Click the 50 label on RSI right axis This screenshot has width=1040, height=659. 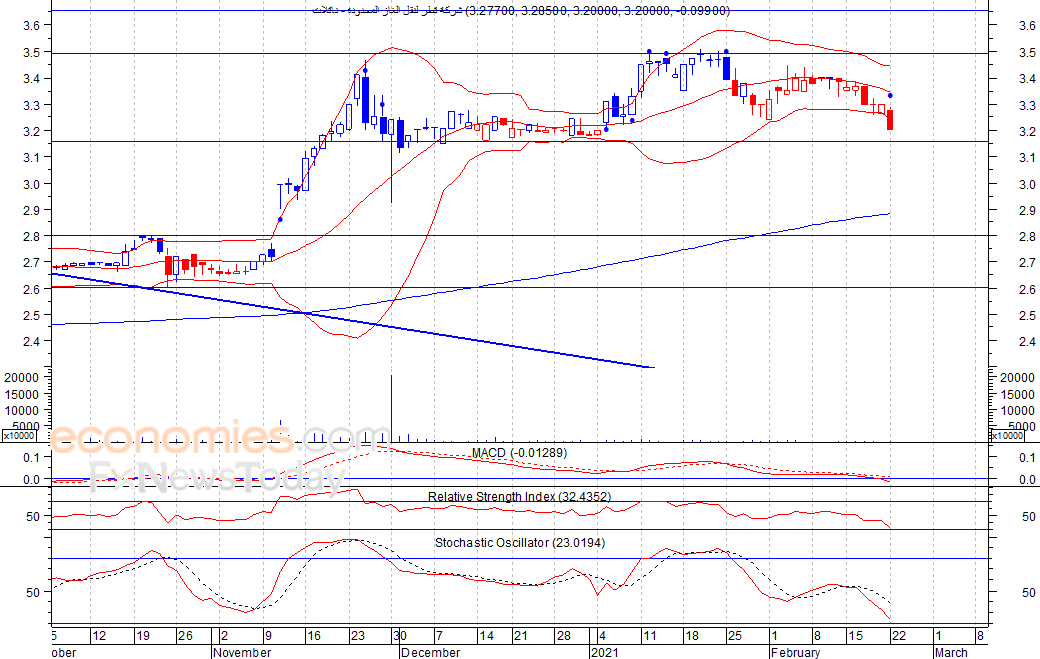point(1028,516)
